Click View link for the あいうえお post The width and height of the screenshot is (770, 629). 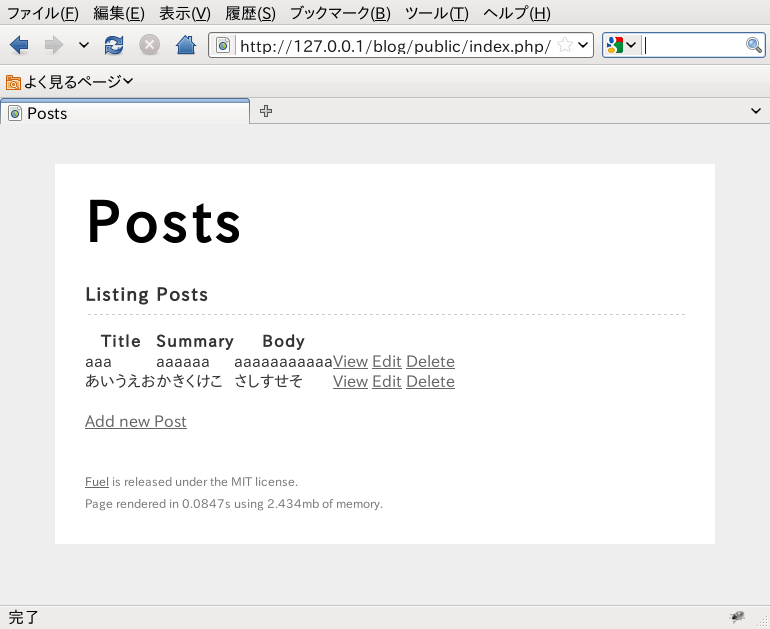click(350, 382)
